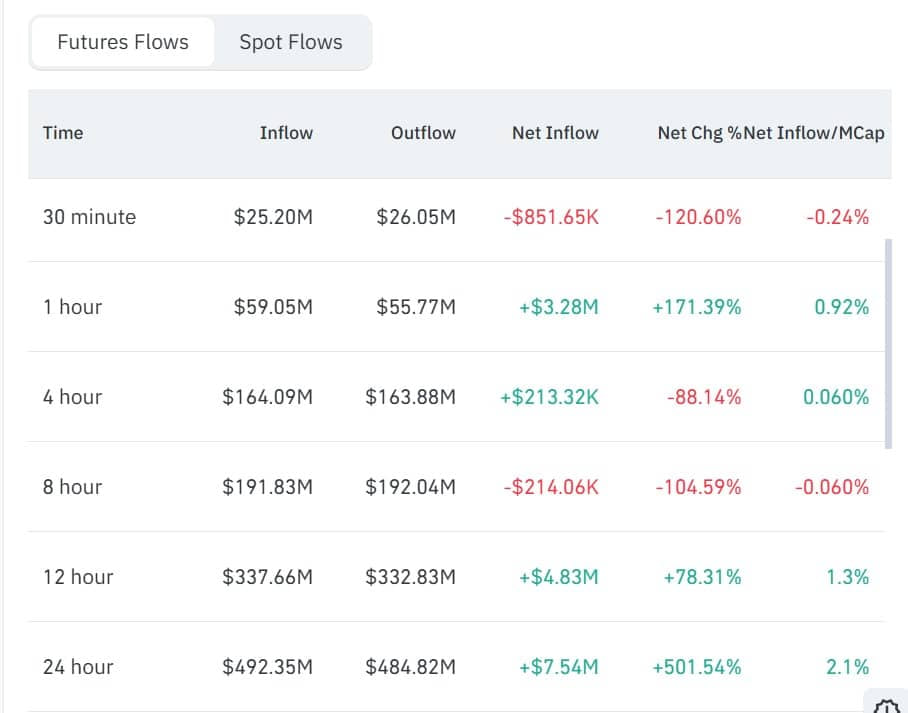Click the Net Chg % column header

coord(699,133)
